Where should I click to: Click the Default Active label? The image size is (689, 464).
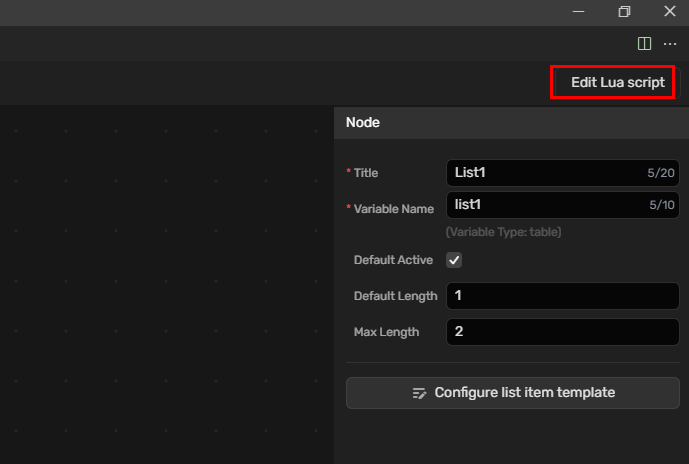click(393, 260)
